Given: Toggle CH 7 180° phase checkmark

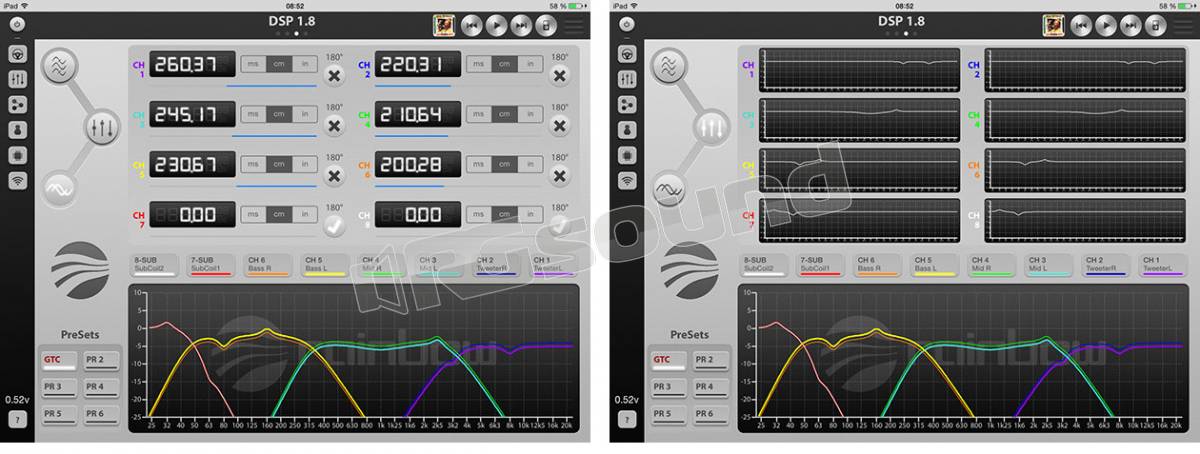Looking at the screenshot, I should 334,226.
